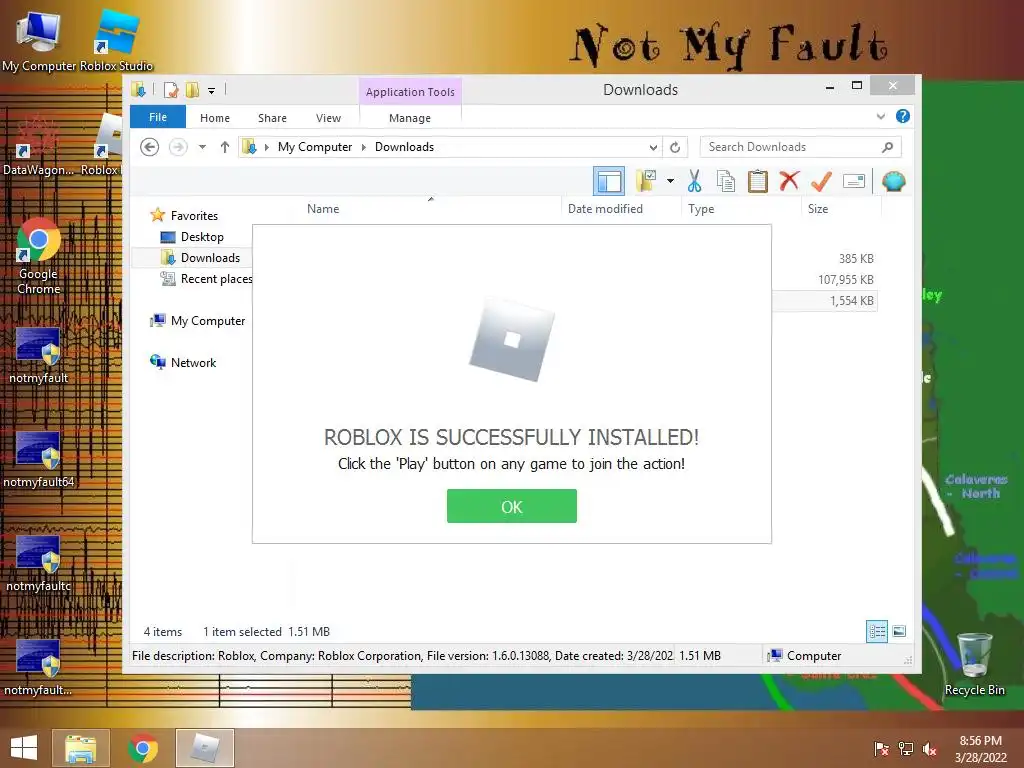Select the notmyfault64 desktop icon
1024x768 pixels.
(x=39, y=460)
